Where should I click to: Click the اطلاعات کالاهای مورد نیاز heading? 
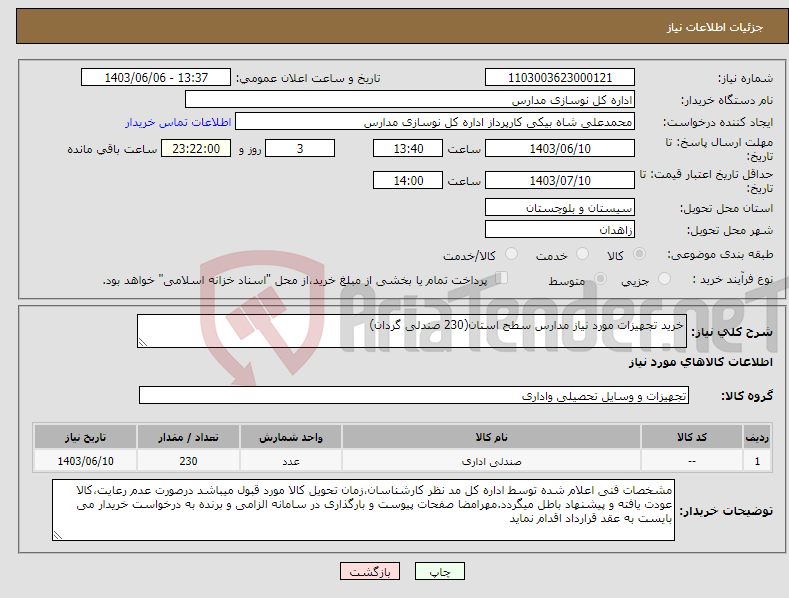[x=700, y=362]
